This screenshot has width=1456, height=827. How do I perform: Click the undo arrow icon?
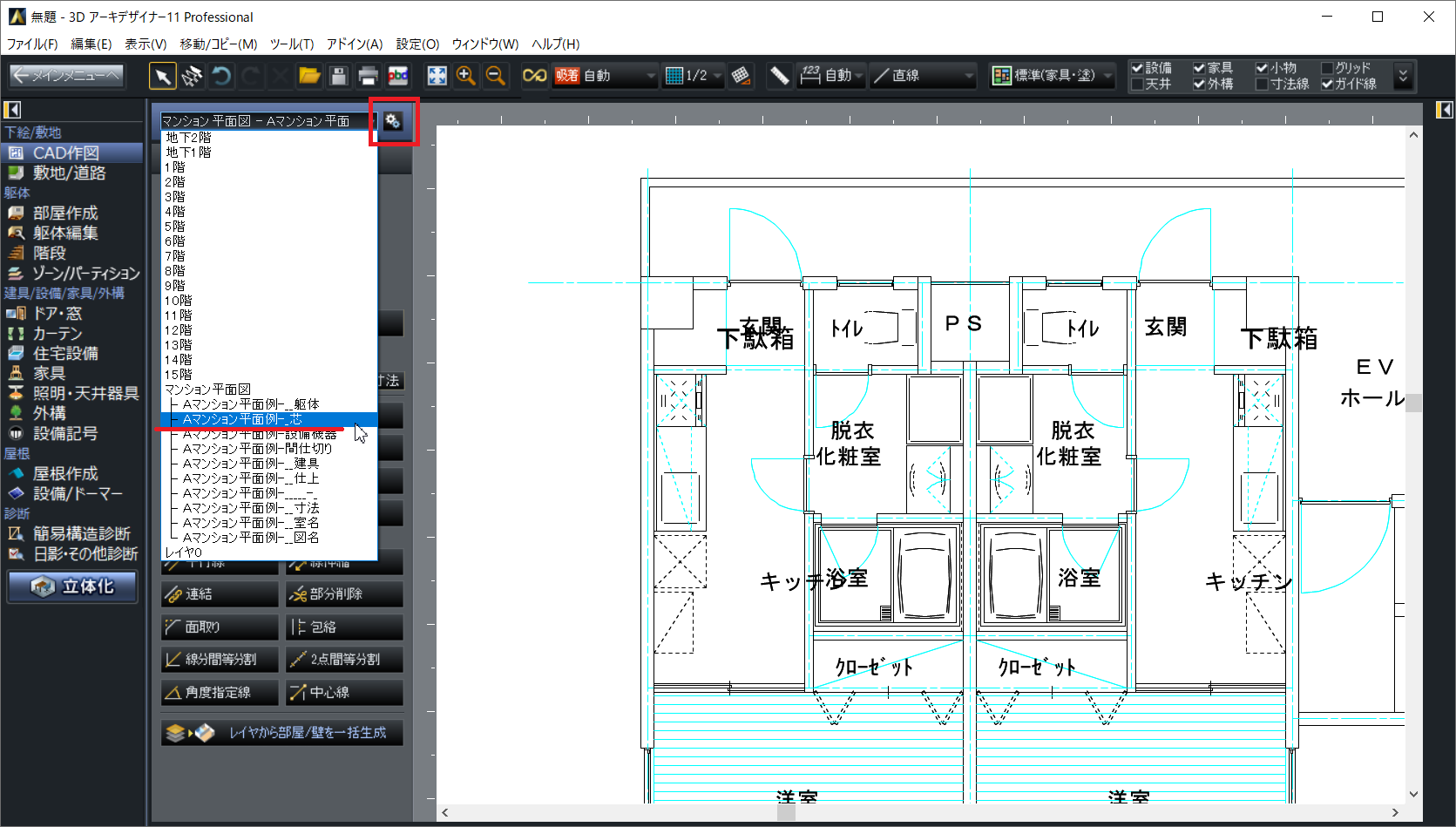(x=221, y=77)
